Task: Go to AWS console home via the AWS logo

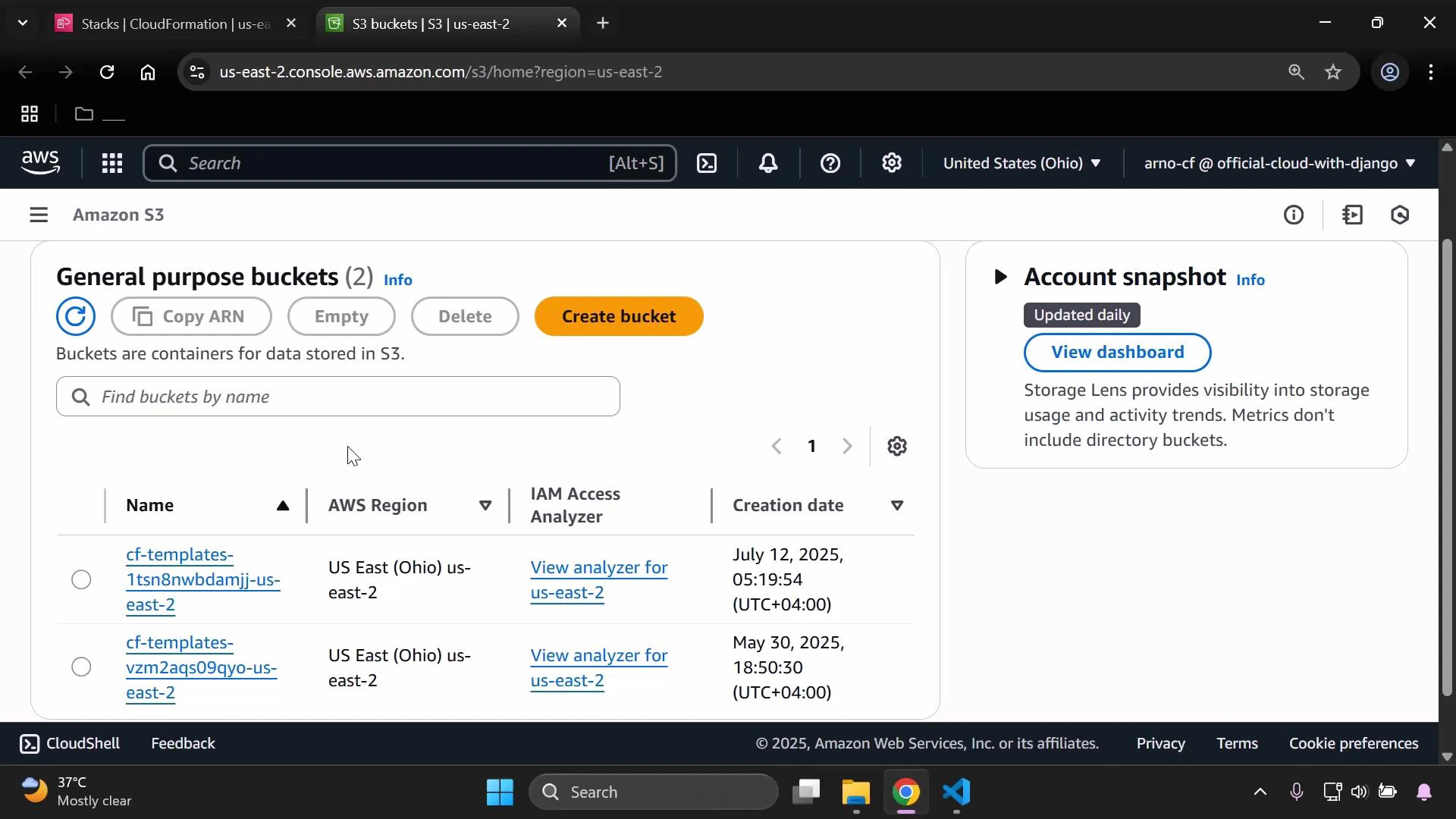Action: (39, 162)
